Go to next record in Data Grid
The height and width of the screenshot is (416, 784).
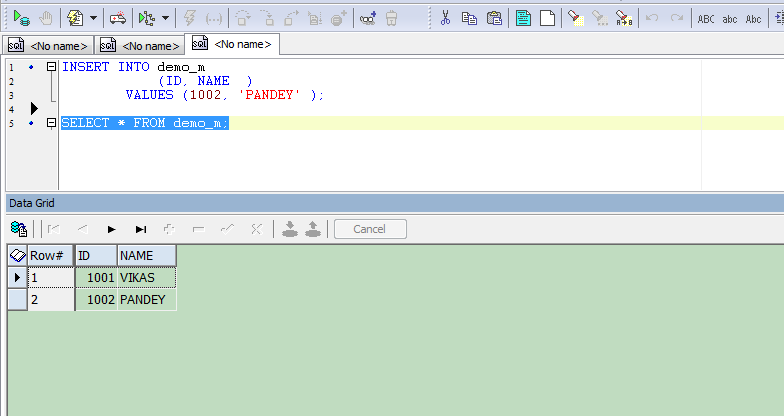tap(112, 229)
